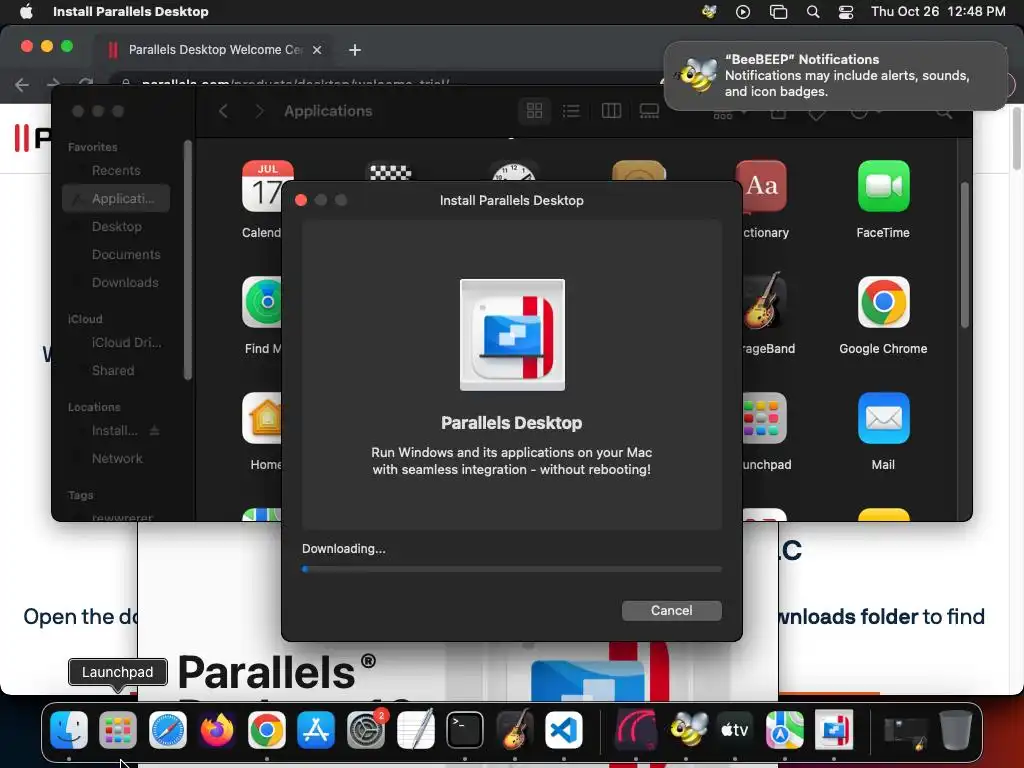Open Launchpad from the Dock
1024x768 pixels.
(x=118, y=729)
